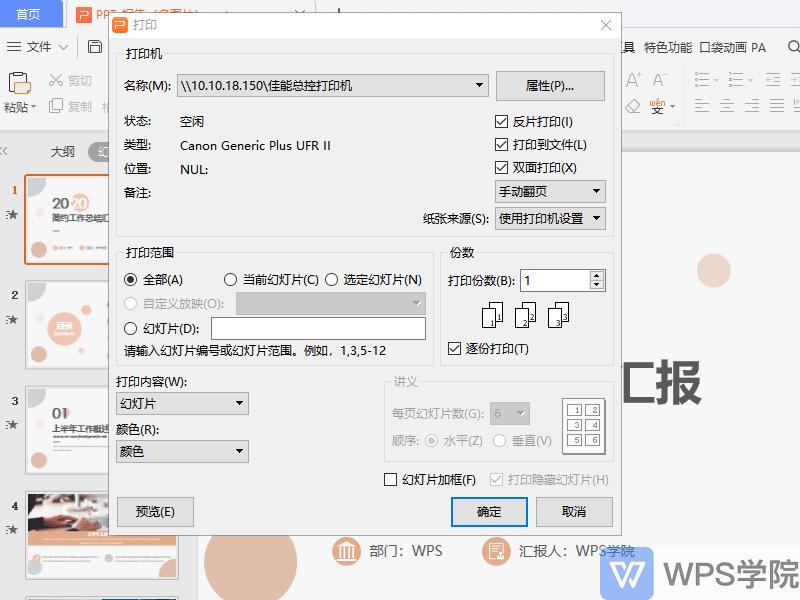The height and width of the screenshot is (600, 800).
Task: Click the search magnifier icon
Action: coord(793,47)
